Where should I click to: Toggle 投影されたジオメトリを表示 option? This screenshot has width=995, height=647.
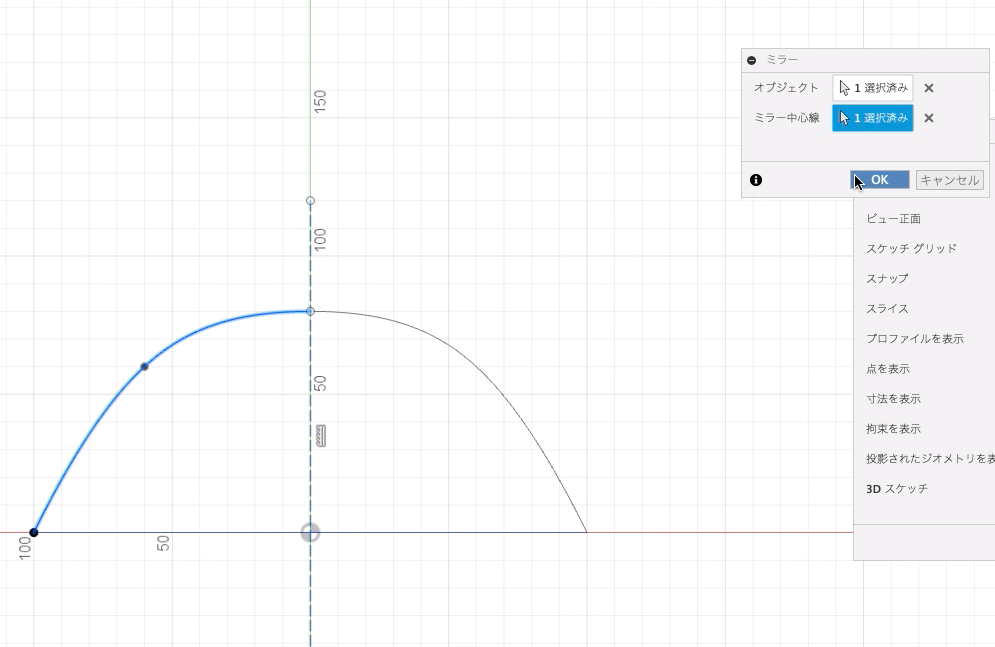point(930,459)
